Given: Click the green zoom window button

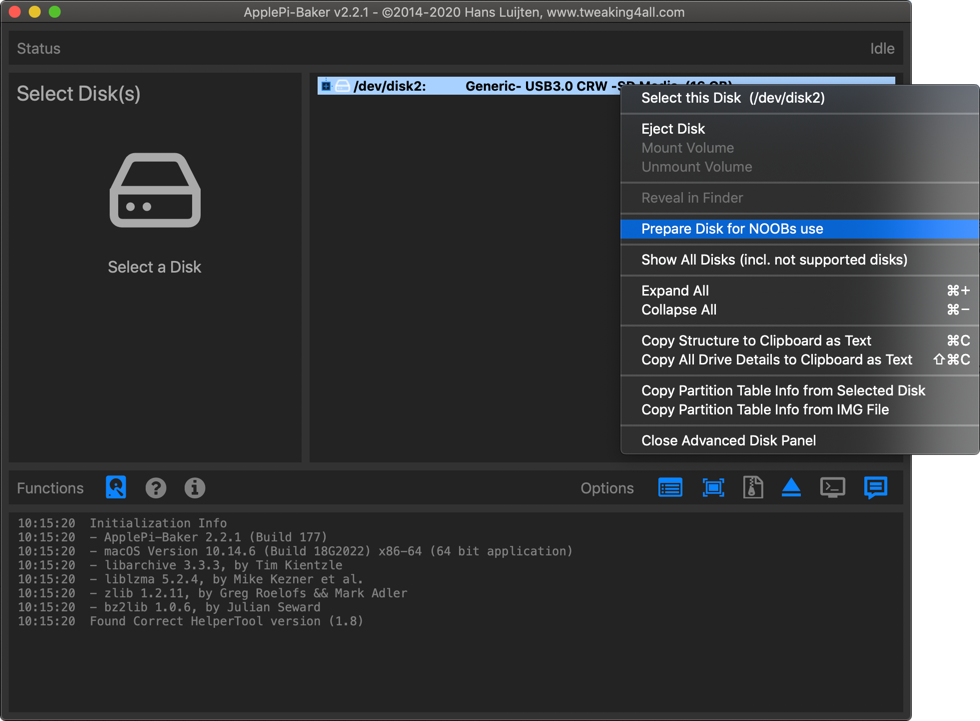Looking at the screenshot, I should 55,12.
